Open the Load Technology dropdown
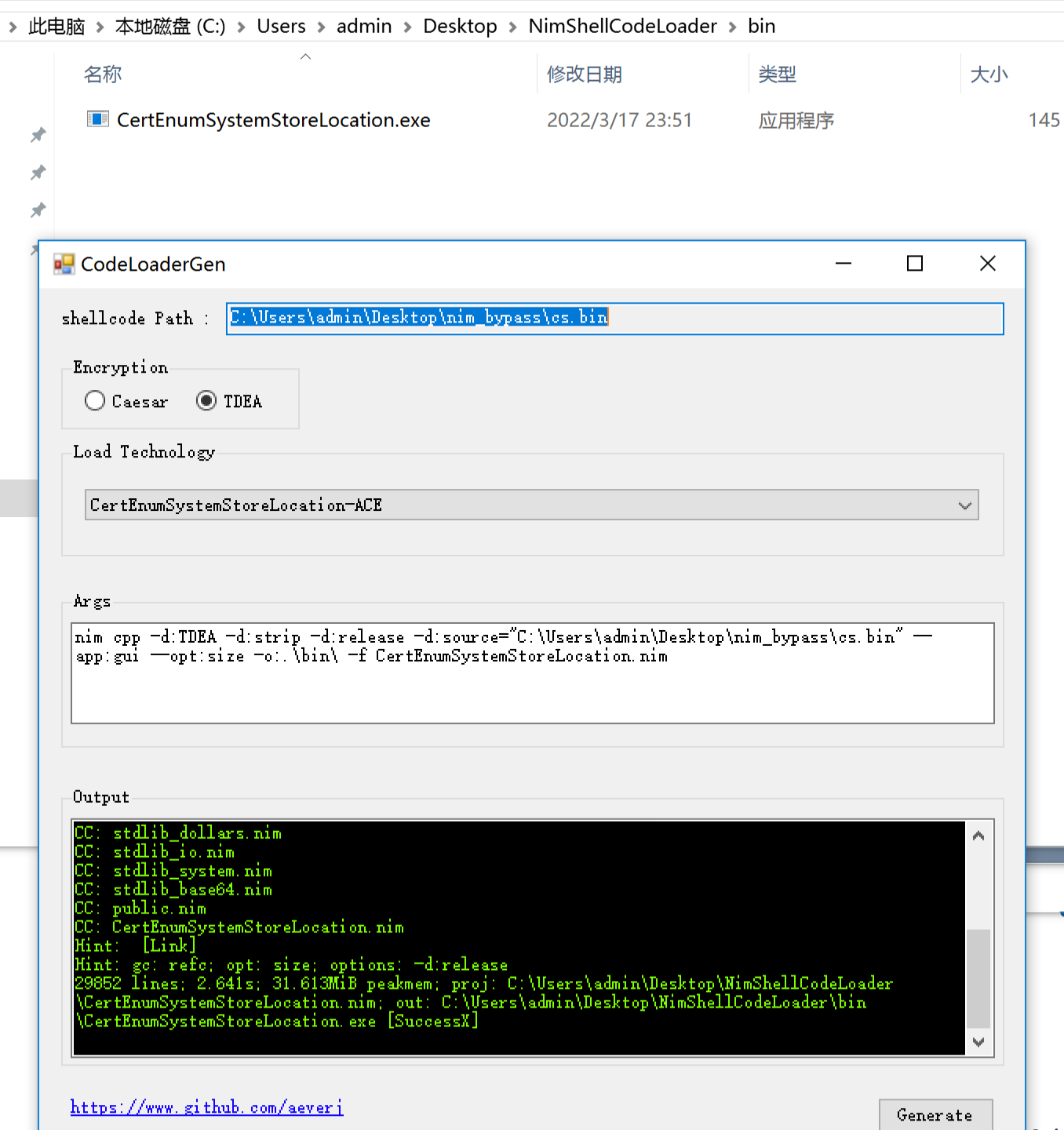This screenshot has width=1064, height=1130. tap(532, 505)
